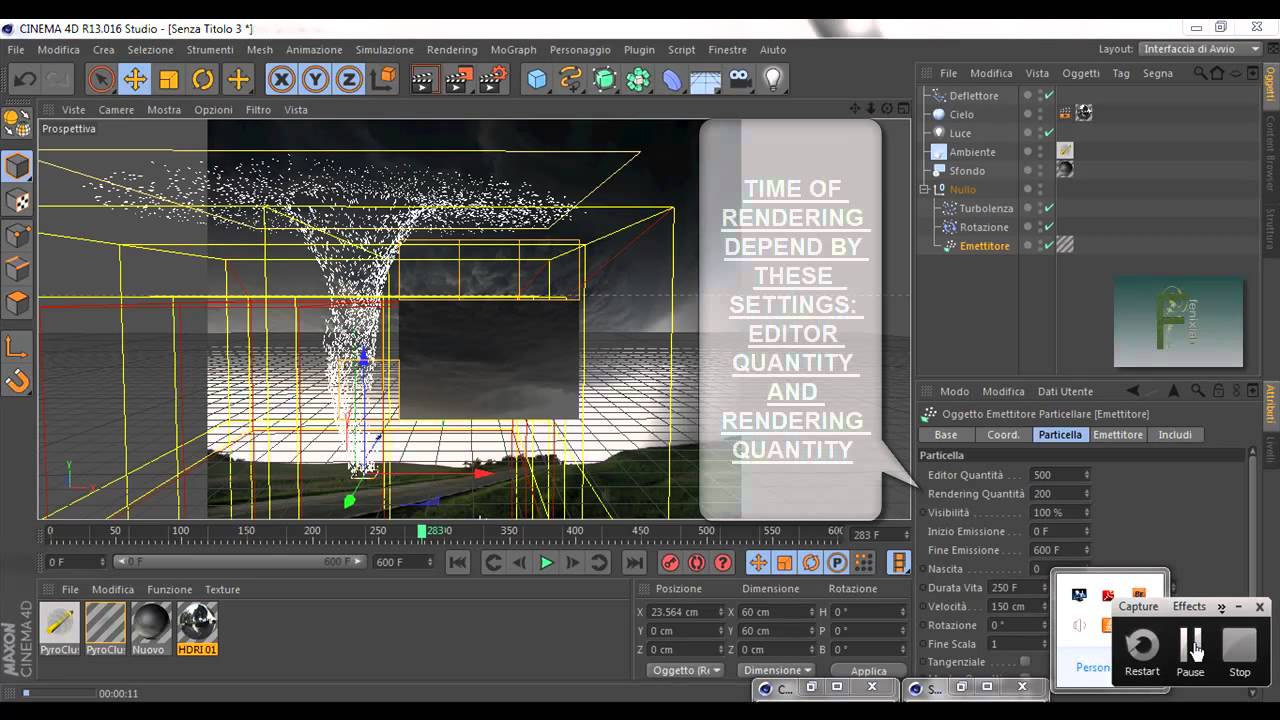Image resolution: width=1280 pixels, height=720 pixels.
Task: Click the Enable Snap magnet icon
Action: 18,381
